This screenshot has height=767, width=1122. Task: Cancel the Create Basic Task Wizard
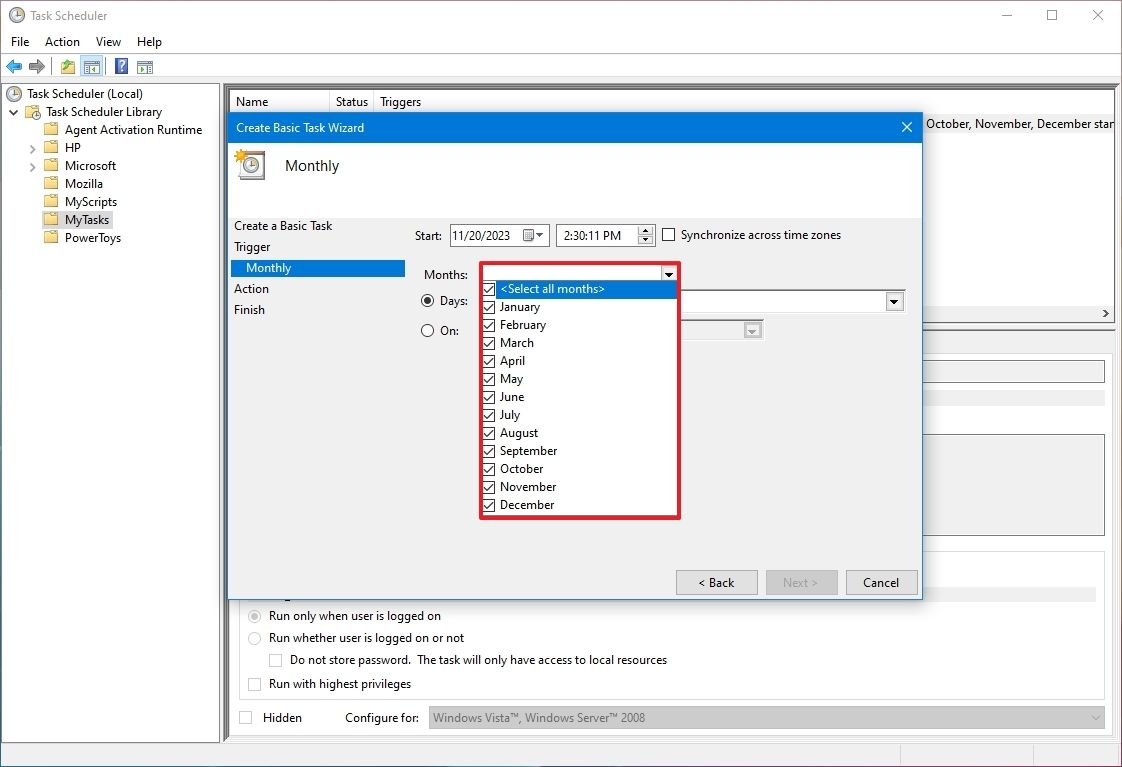[x=881, y=582]
